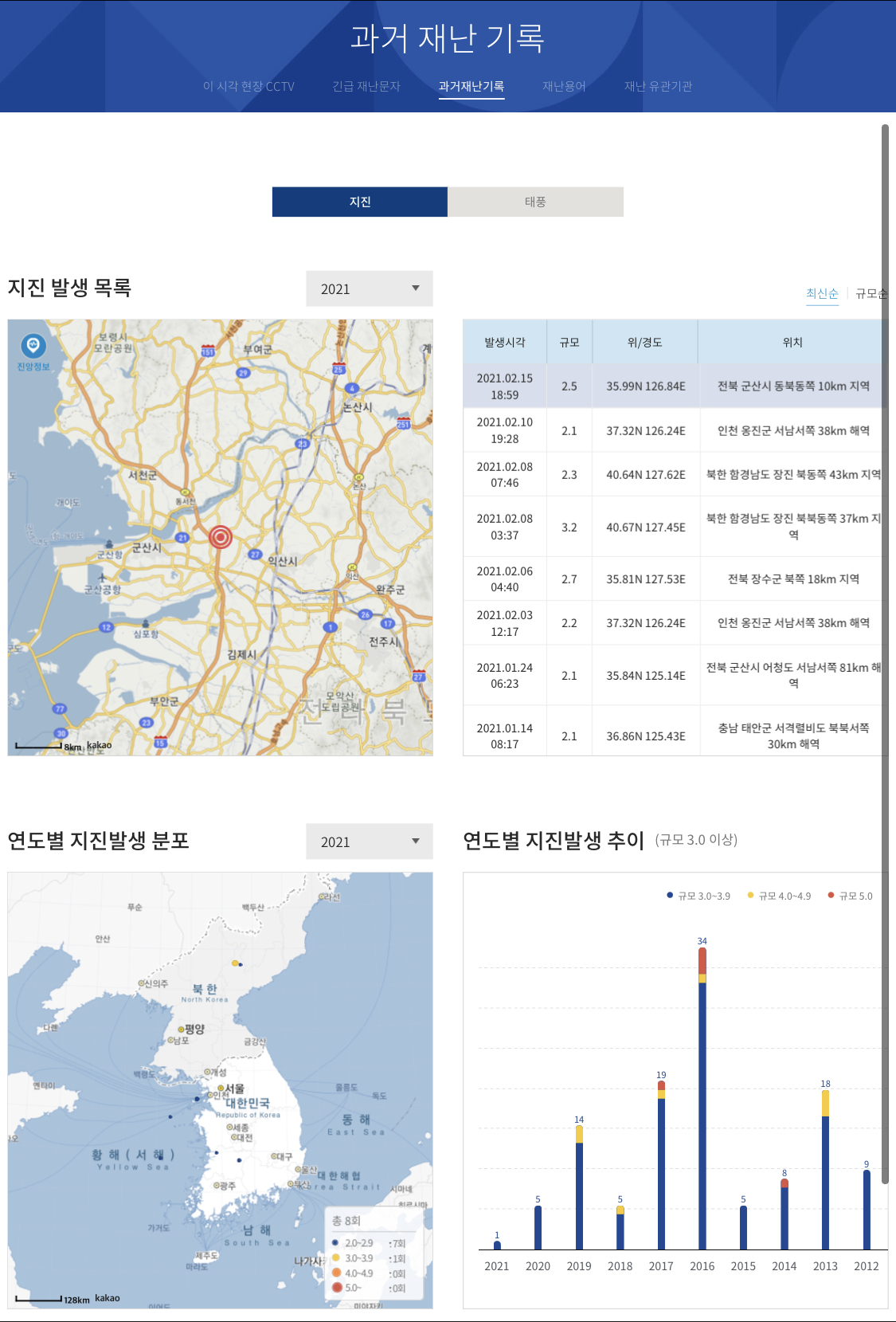Click the 2017 bar in trend chart
The height and width of the screenshot is (1322, 896).
pyautogui.click(x=661, y=1165)
